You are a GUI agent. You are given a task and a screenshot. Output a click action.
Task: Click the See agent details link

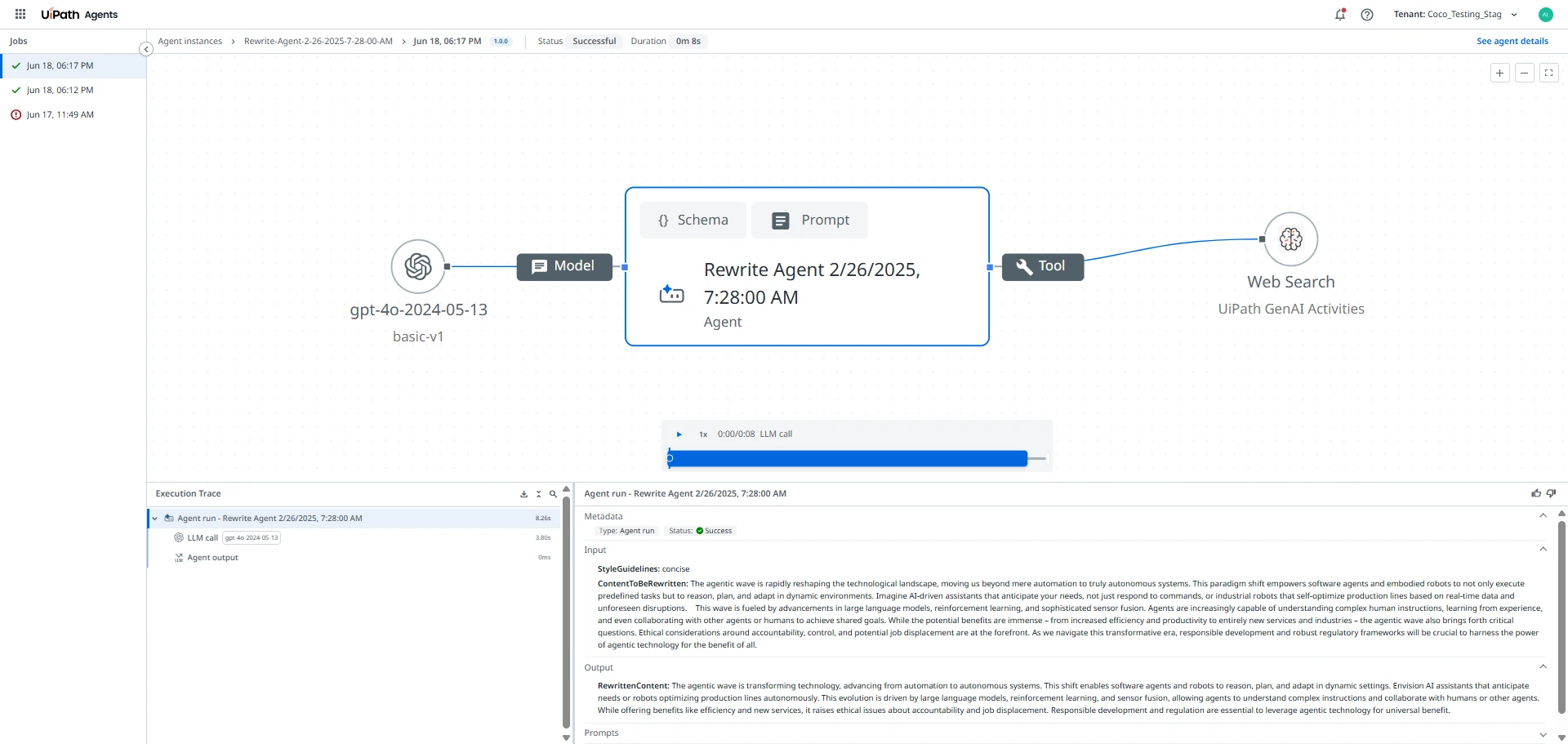click(x=1512, y=42)
